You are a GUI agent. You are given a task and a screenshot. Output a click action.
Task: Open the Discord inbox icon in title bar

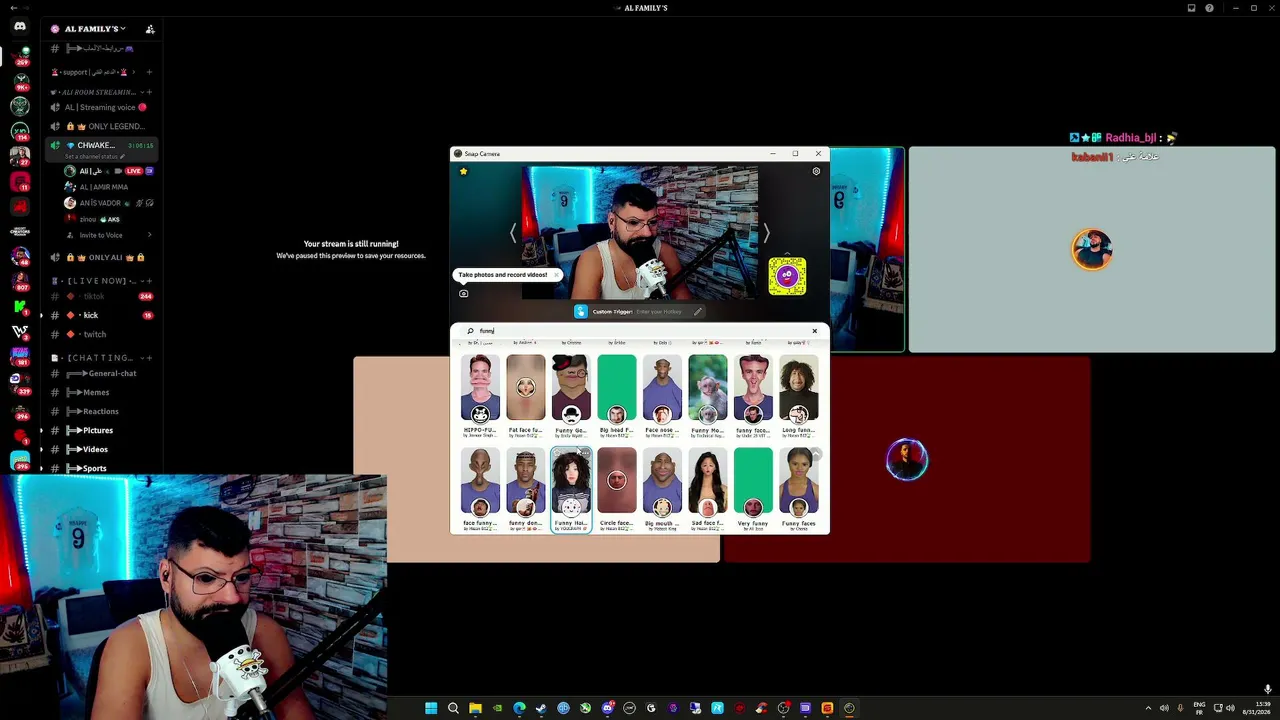(1191, 8)
